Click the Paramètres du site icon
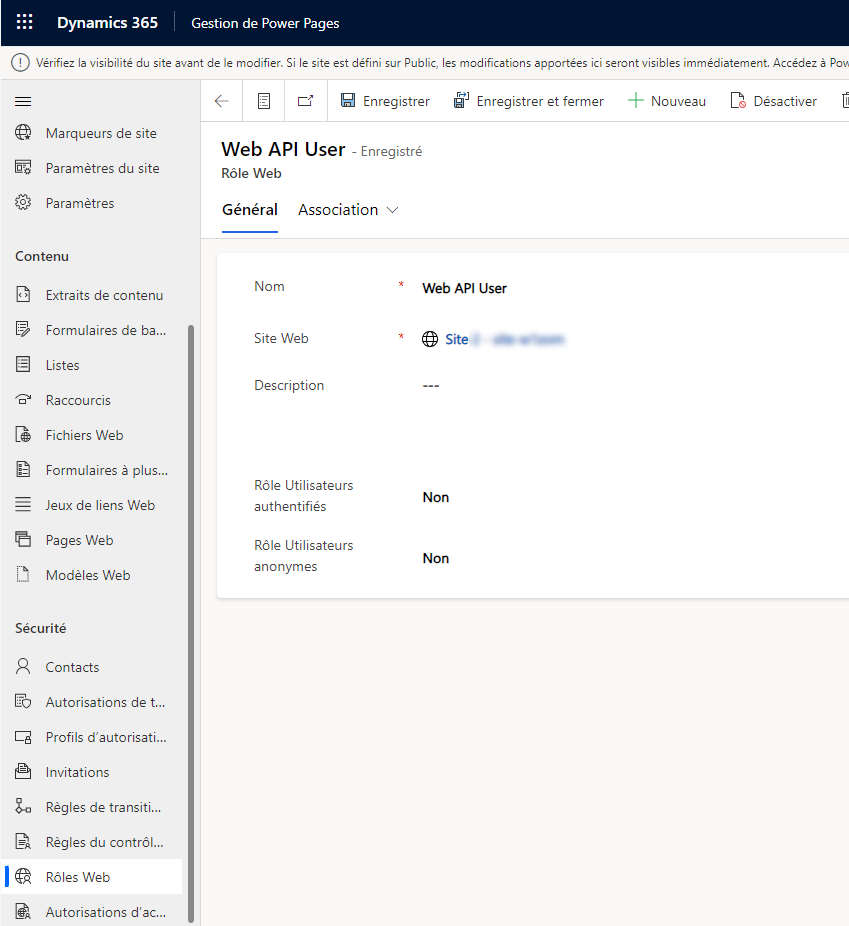 [23, 168]
